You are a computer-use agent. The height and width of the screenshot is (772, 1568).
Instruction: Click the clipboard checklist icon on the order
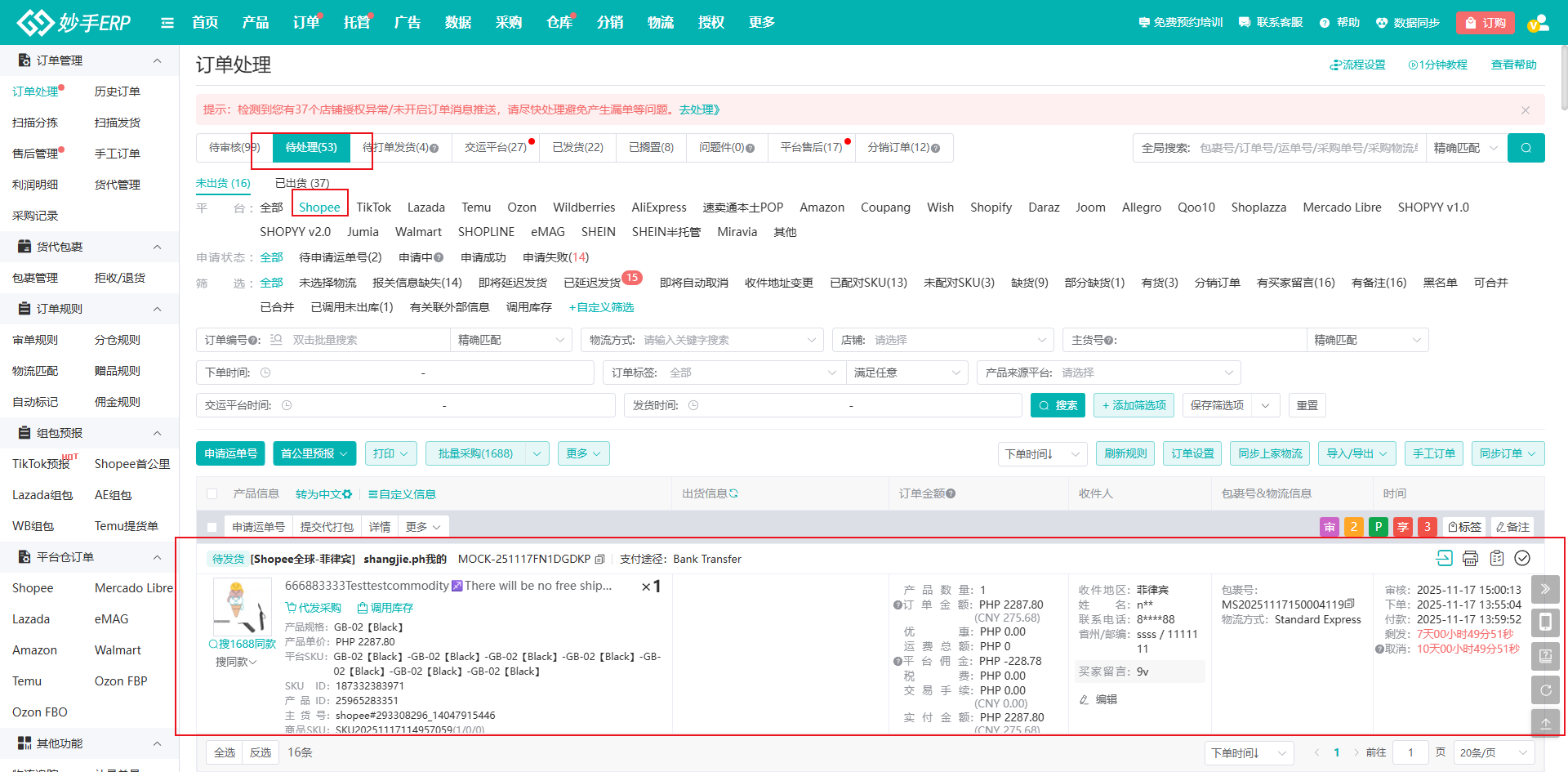[x=1496, y=559]
